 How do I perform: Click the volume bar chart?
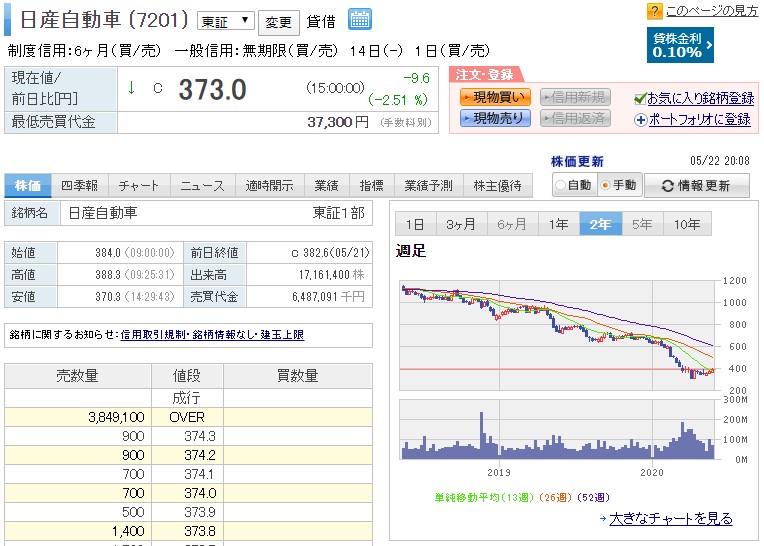tap(557, 430)
